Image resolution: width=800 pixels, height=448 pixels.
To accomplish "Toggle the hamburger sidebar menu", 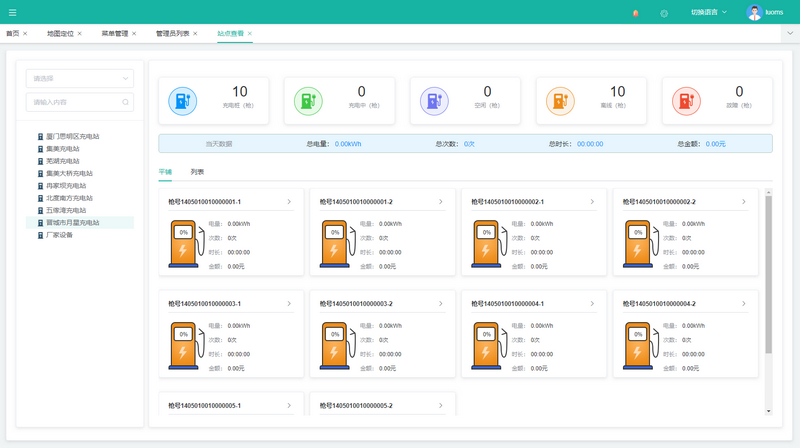I will point(13,12).
